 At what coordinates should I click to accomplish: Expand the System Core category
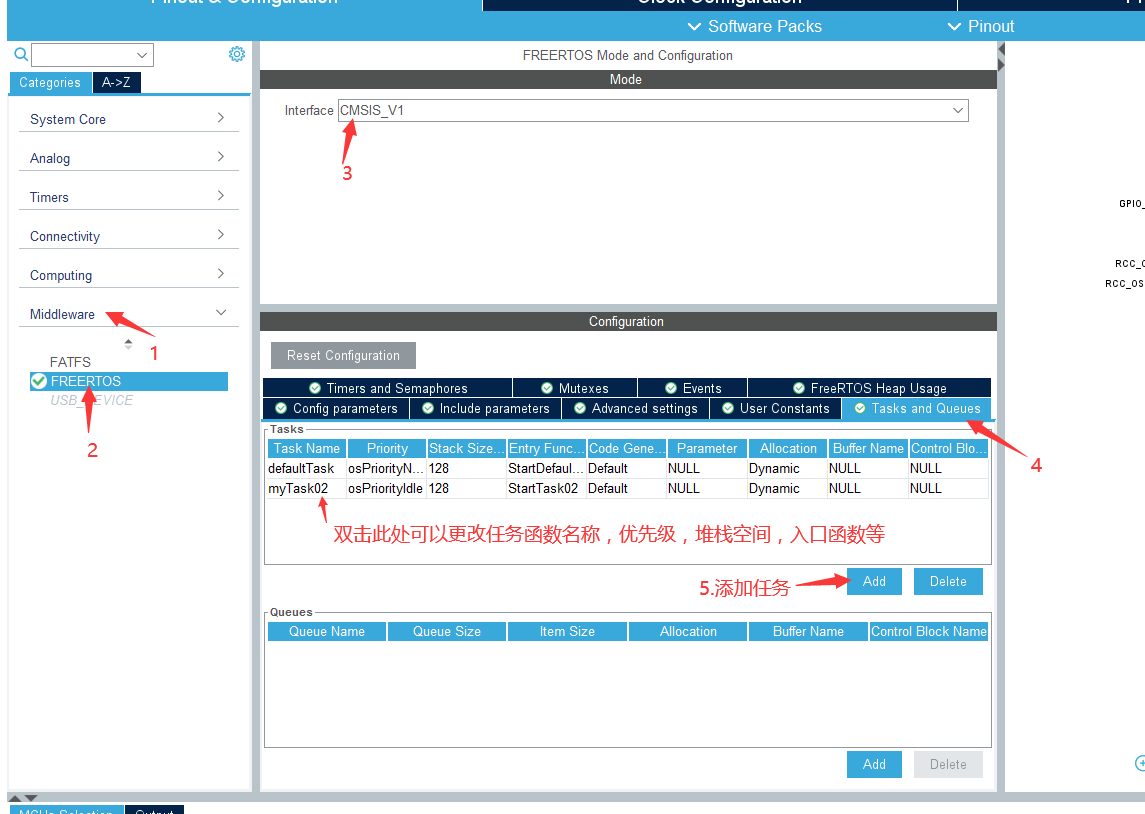coord(128,118)
